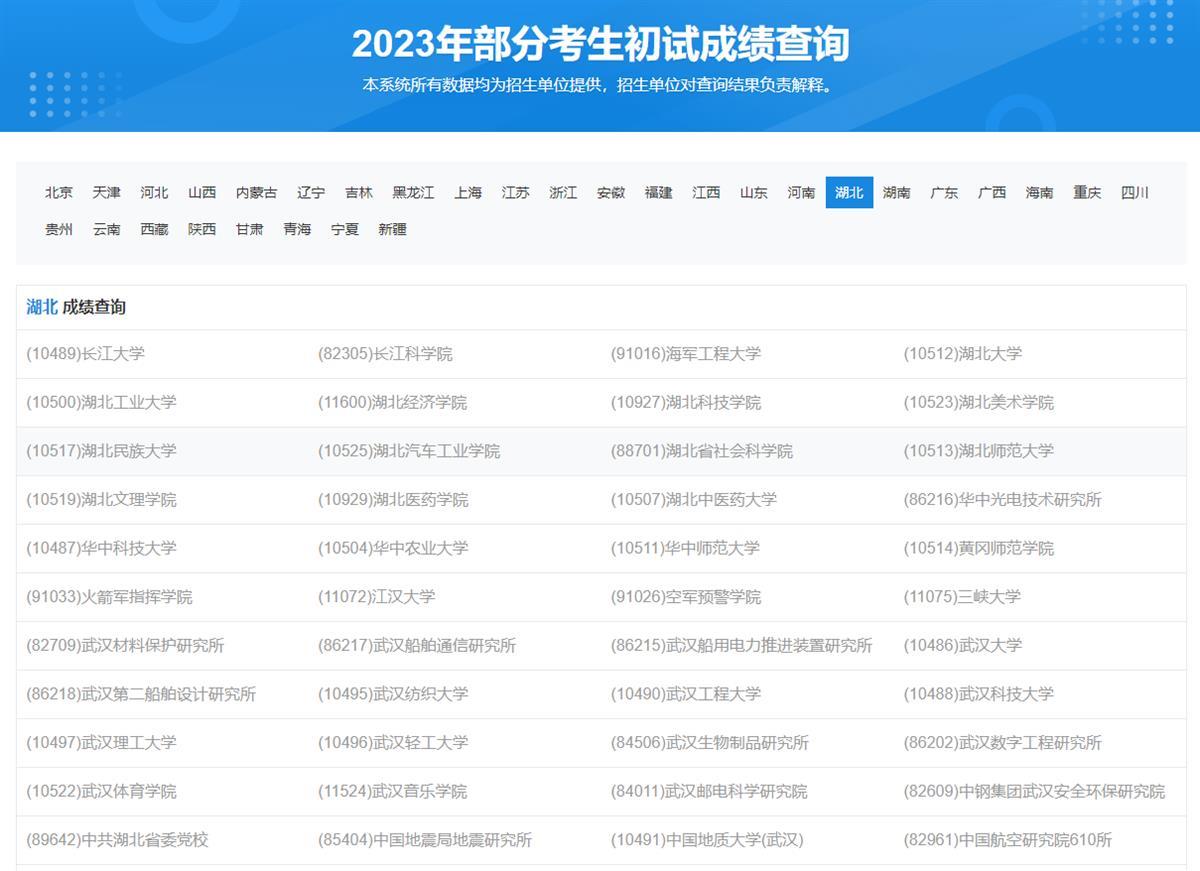
Task: Select (10504)华中农业大学
Action: pos(393,548)
